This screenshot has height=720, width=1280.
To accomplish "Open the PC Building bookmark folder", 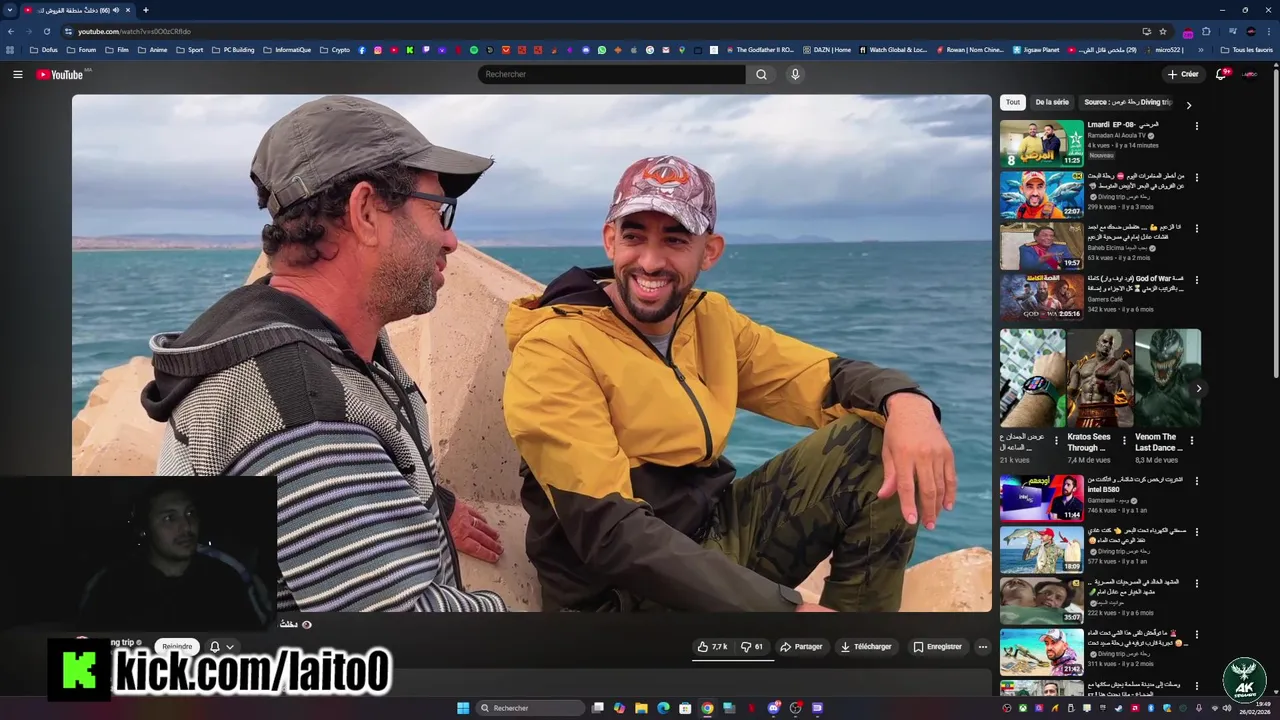I will pyautogui.click(x=233, y=50).
